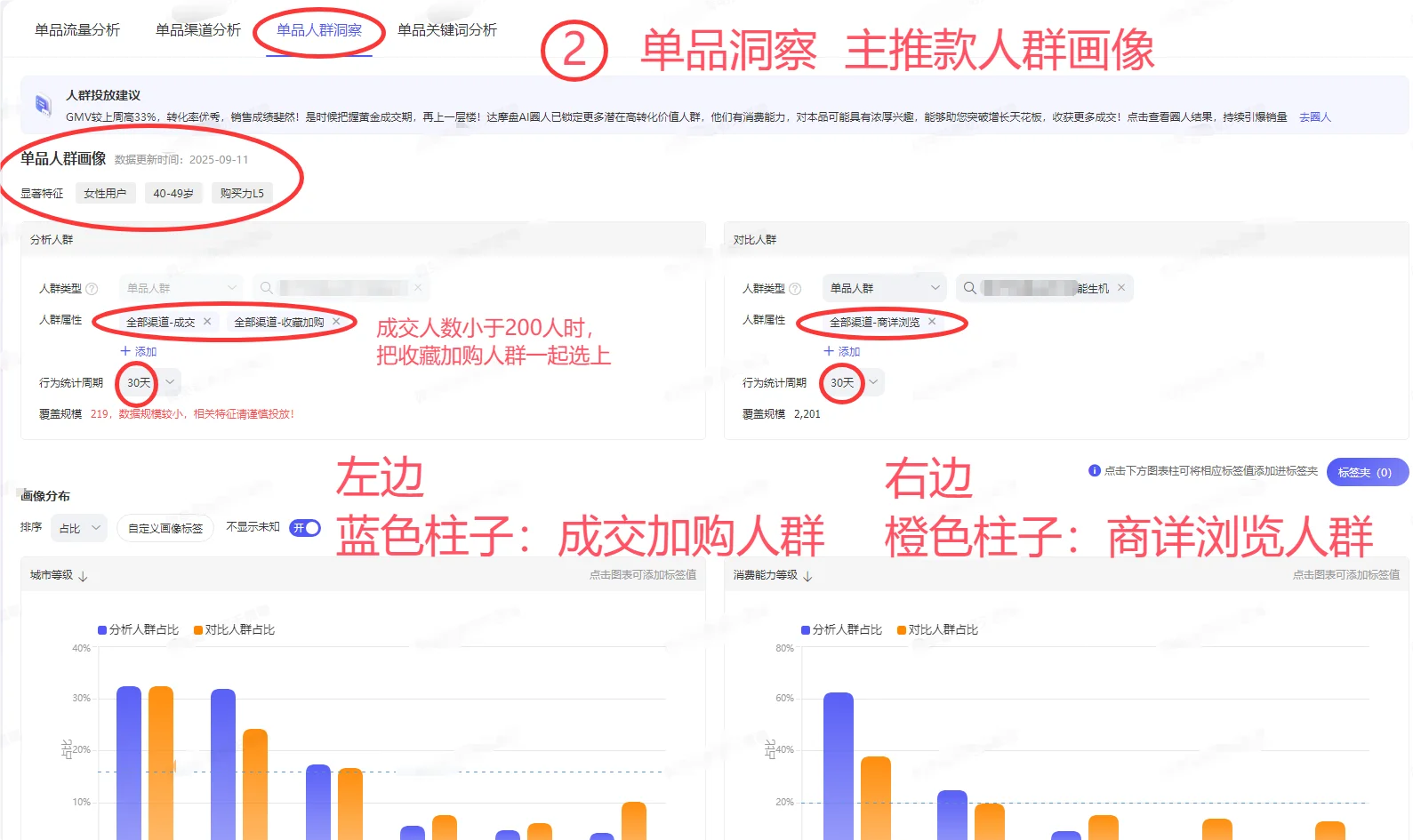Click the search icon in 对比人群 field
1413x840 pixels.
[x=970, y=288]
